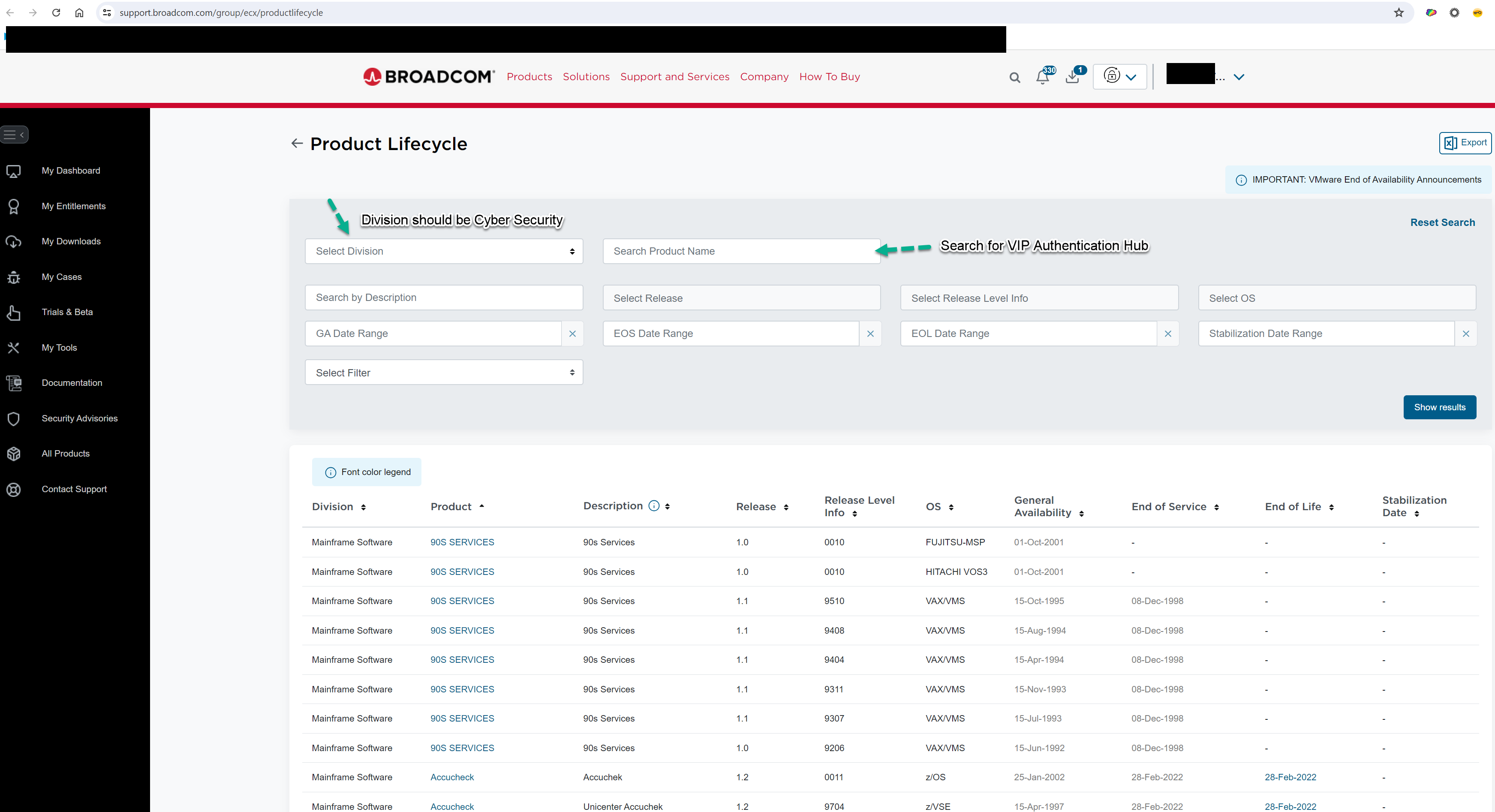Clear the EOL Date Range field
1495x812 pixels.
point(1168,334)
